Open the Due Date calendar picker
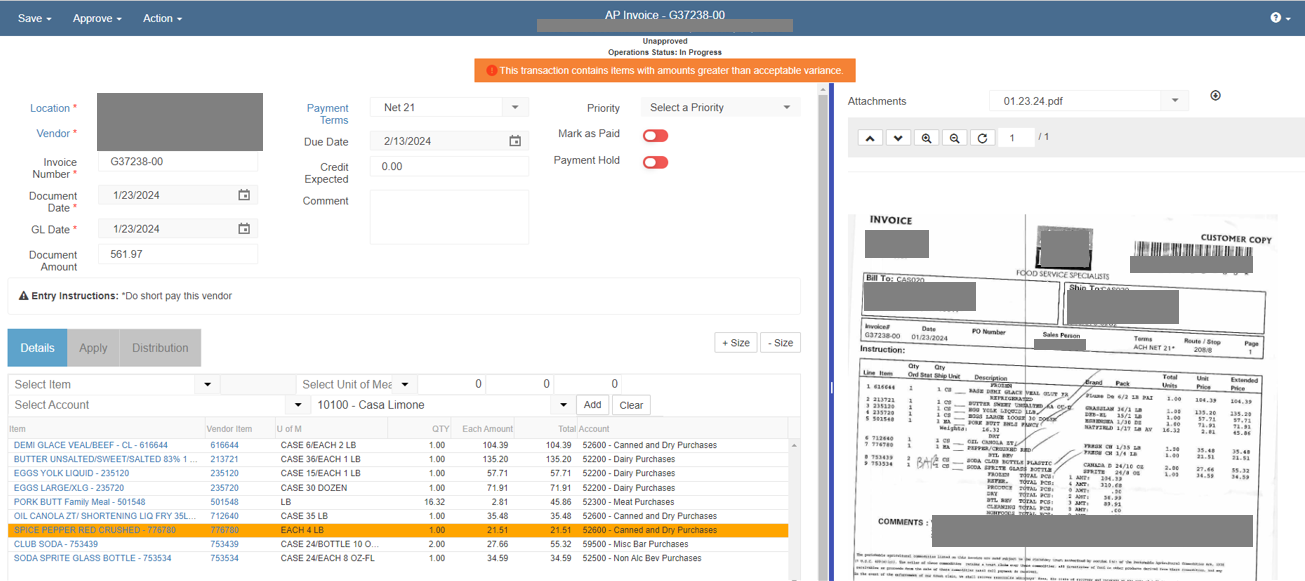Viewport: 1305px width, 581px height. 515,141
